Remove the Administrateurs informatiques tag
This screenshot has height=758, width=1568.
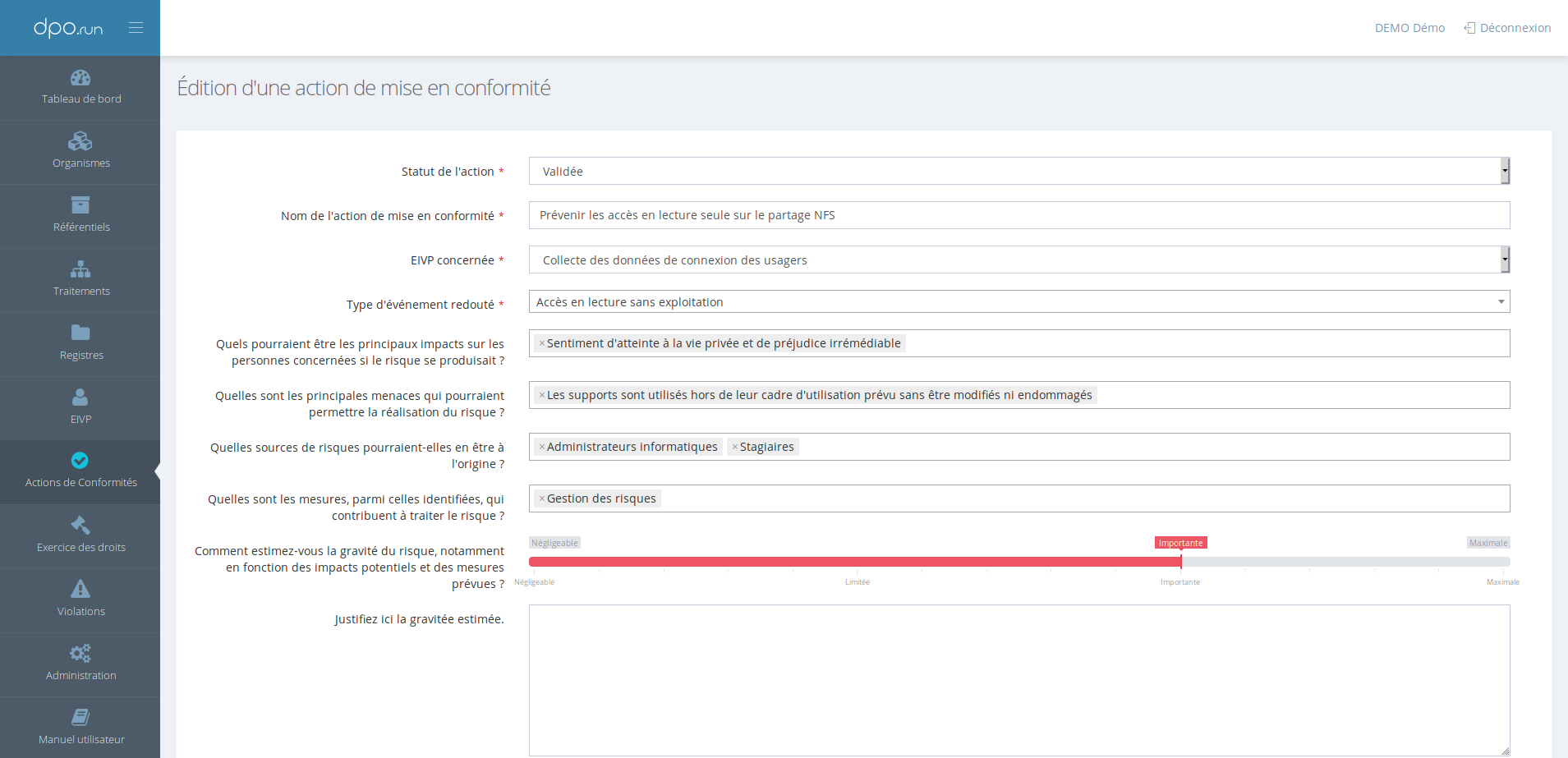pyautogui.click(x=542, y=447)
